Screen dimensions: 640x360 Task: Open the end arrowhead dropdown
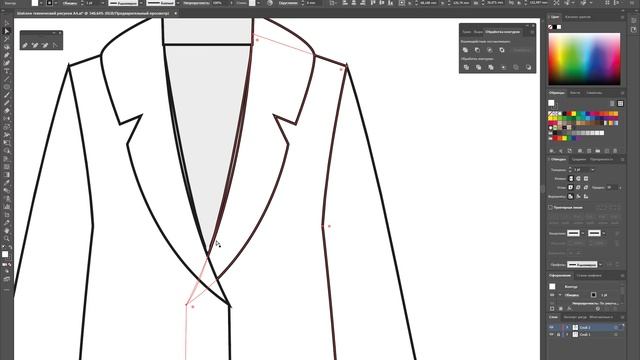(x=604, y=233)
